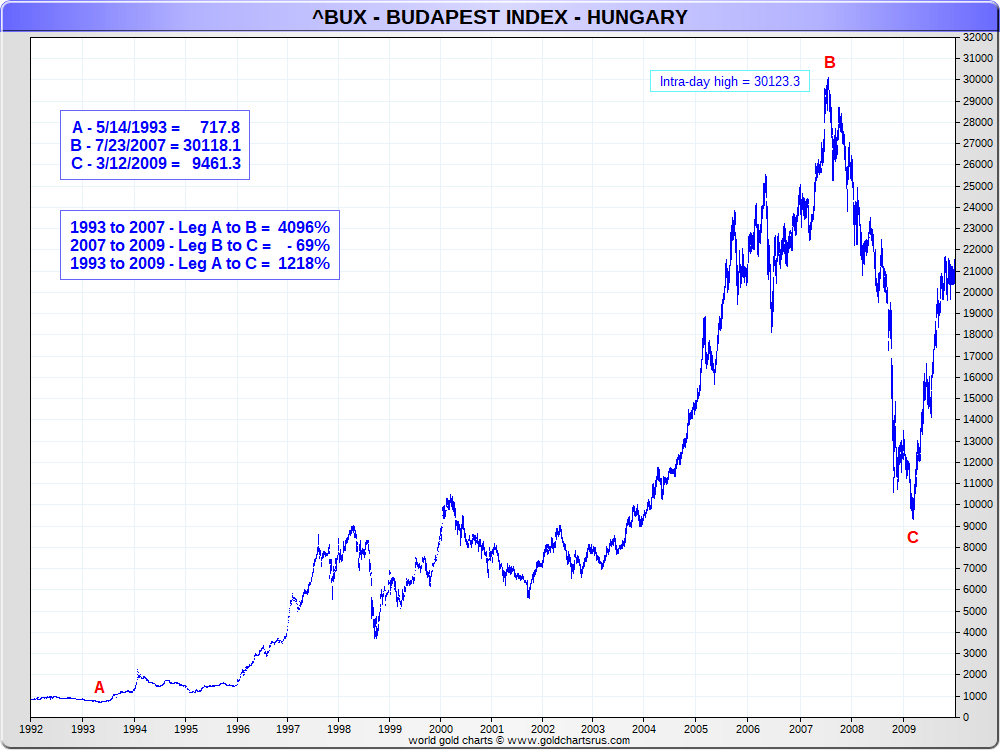
Task: Click the 2004 x-axis label
Action: [x=643, y=728]
